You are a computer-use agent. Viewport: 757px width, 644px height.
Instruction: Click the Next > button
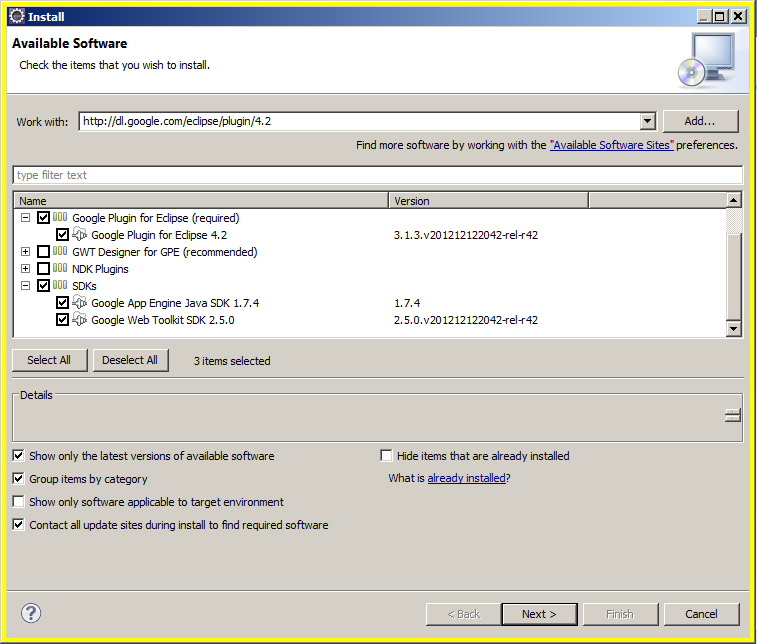point(539,614)
